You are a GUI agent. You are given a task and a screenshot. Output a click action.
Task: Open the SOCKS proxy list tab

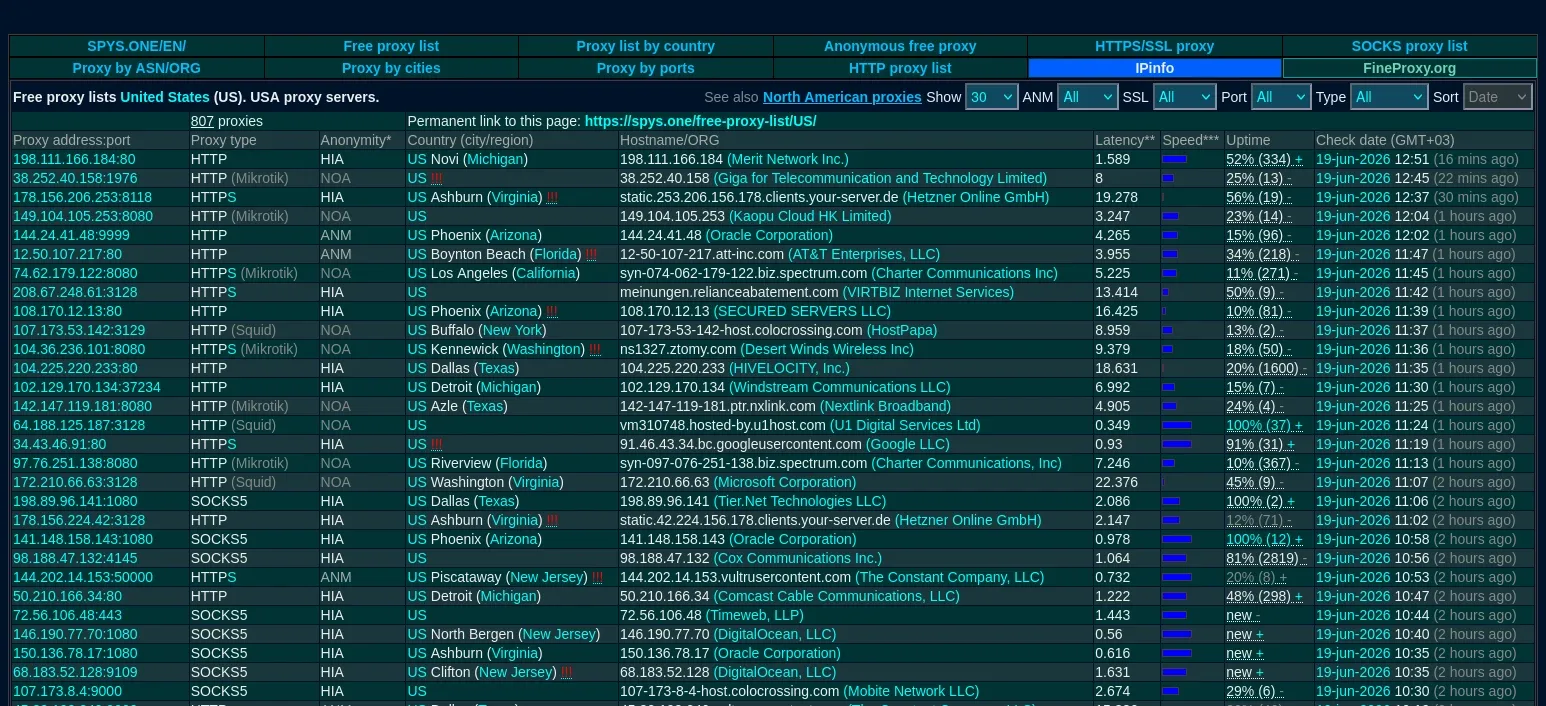(1410, 46)
